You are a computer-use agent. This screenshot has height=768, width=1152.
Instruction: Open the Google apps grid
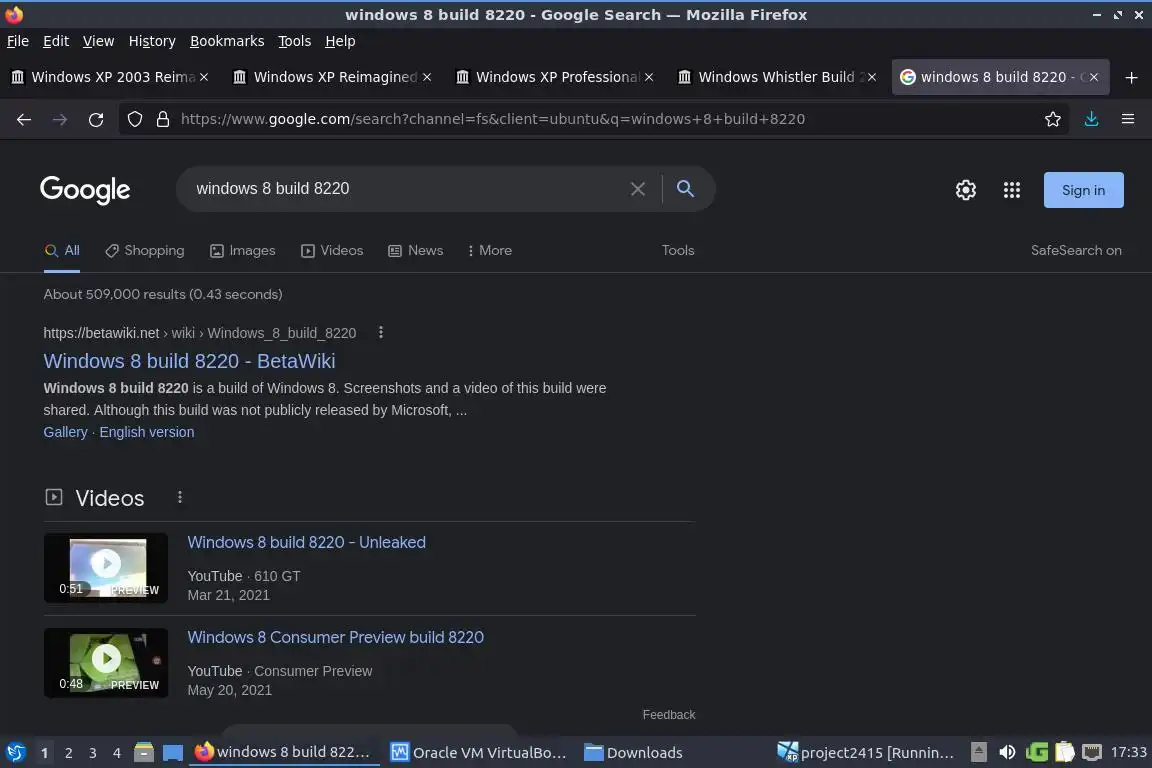[1012, 190]
